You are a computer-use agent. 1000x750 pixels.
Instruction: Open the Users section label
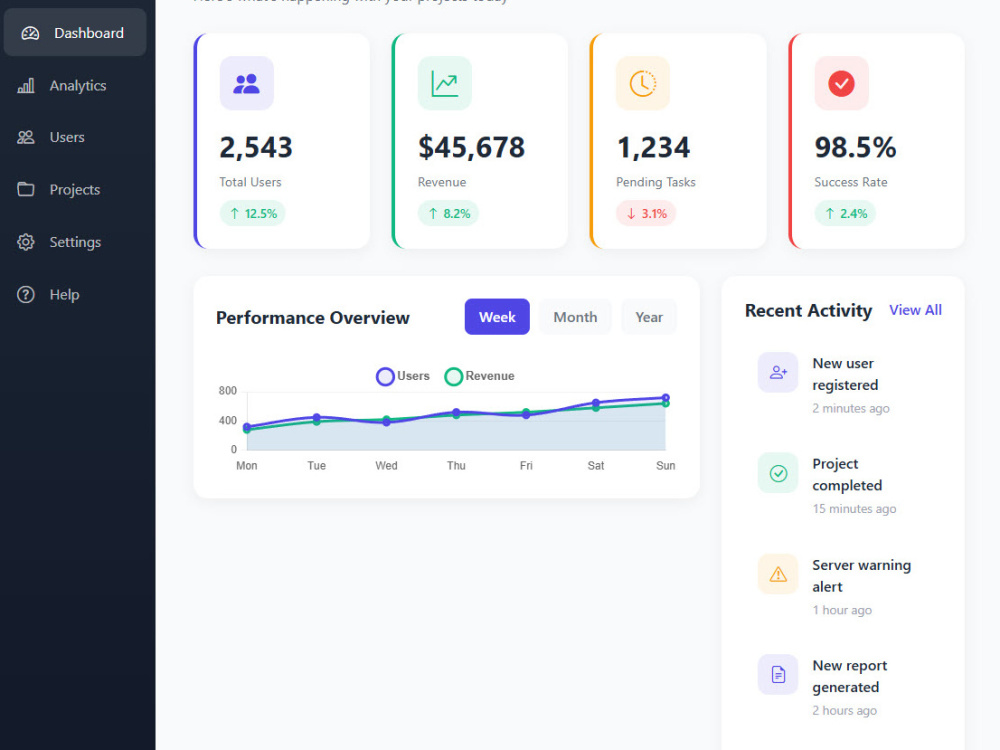pos(67,137)
